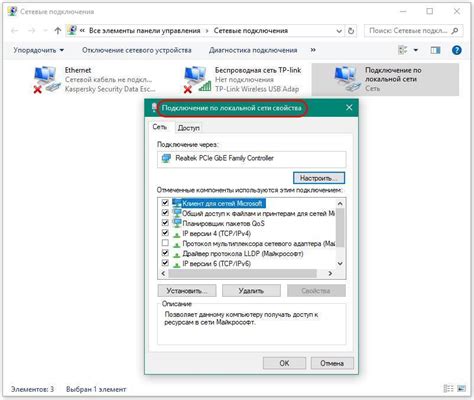Toggle the preview pane icon

[435, 50]
